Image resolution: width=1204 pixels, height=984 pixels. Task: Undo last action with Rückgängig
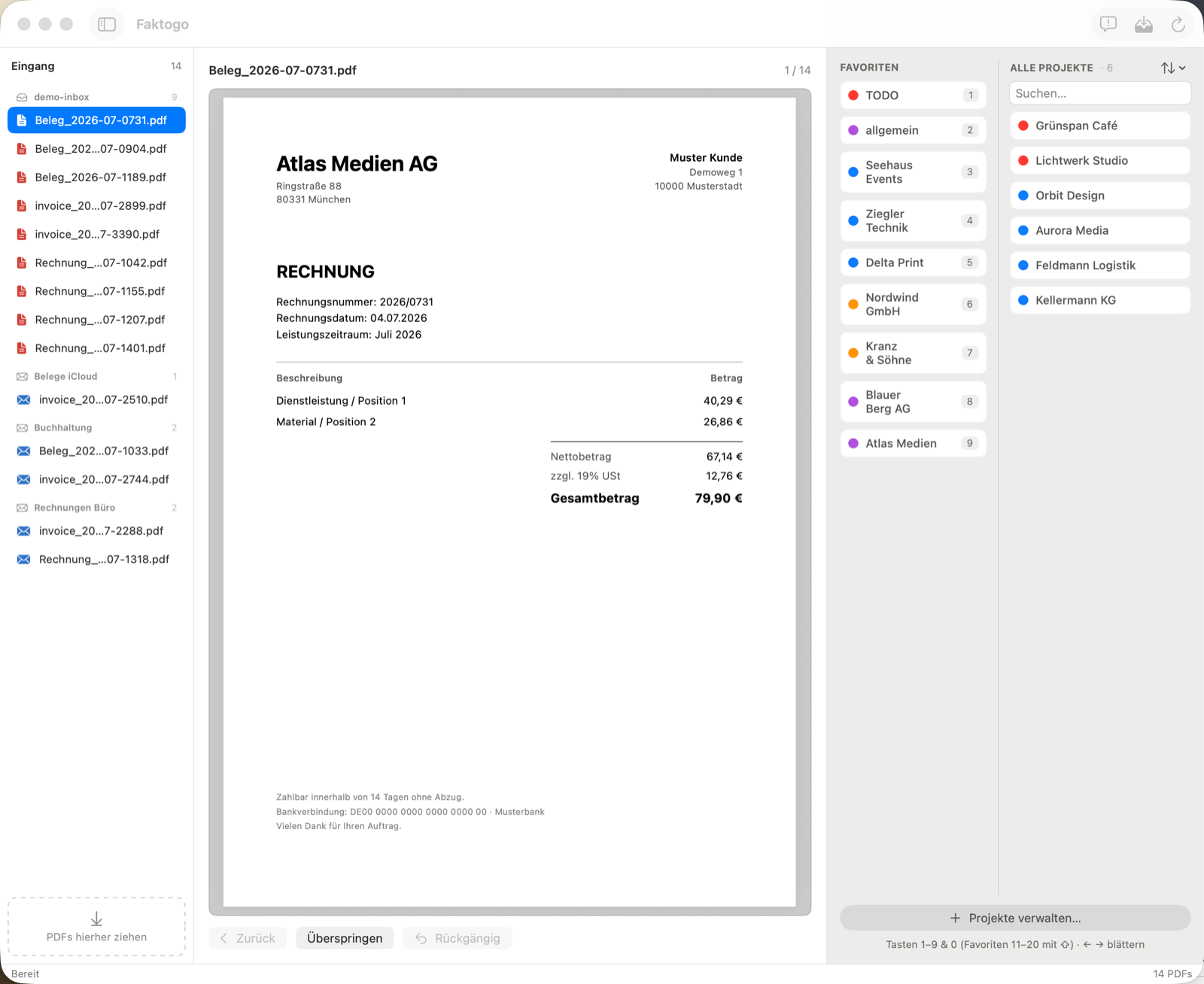458,938
